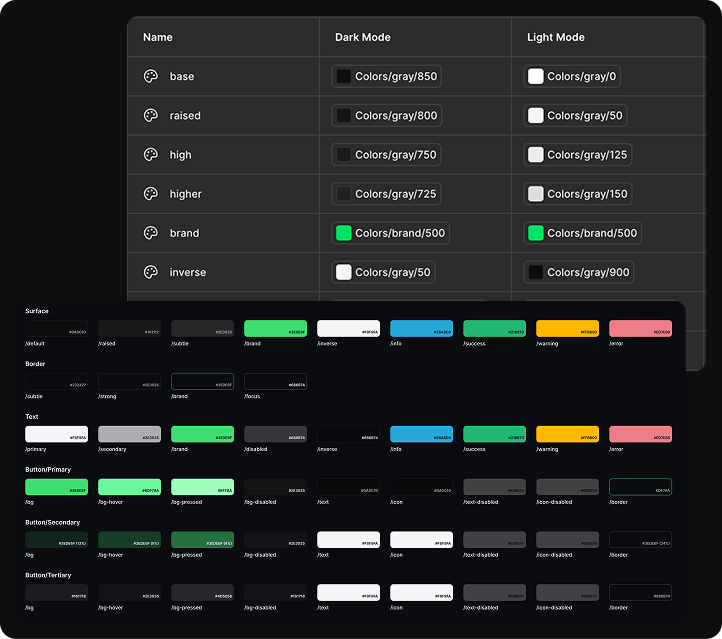Pick the Text /warning yellow swatch

tap(567, 435)
